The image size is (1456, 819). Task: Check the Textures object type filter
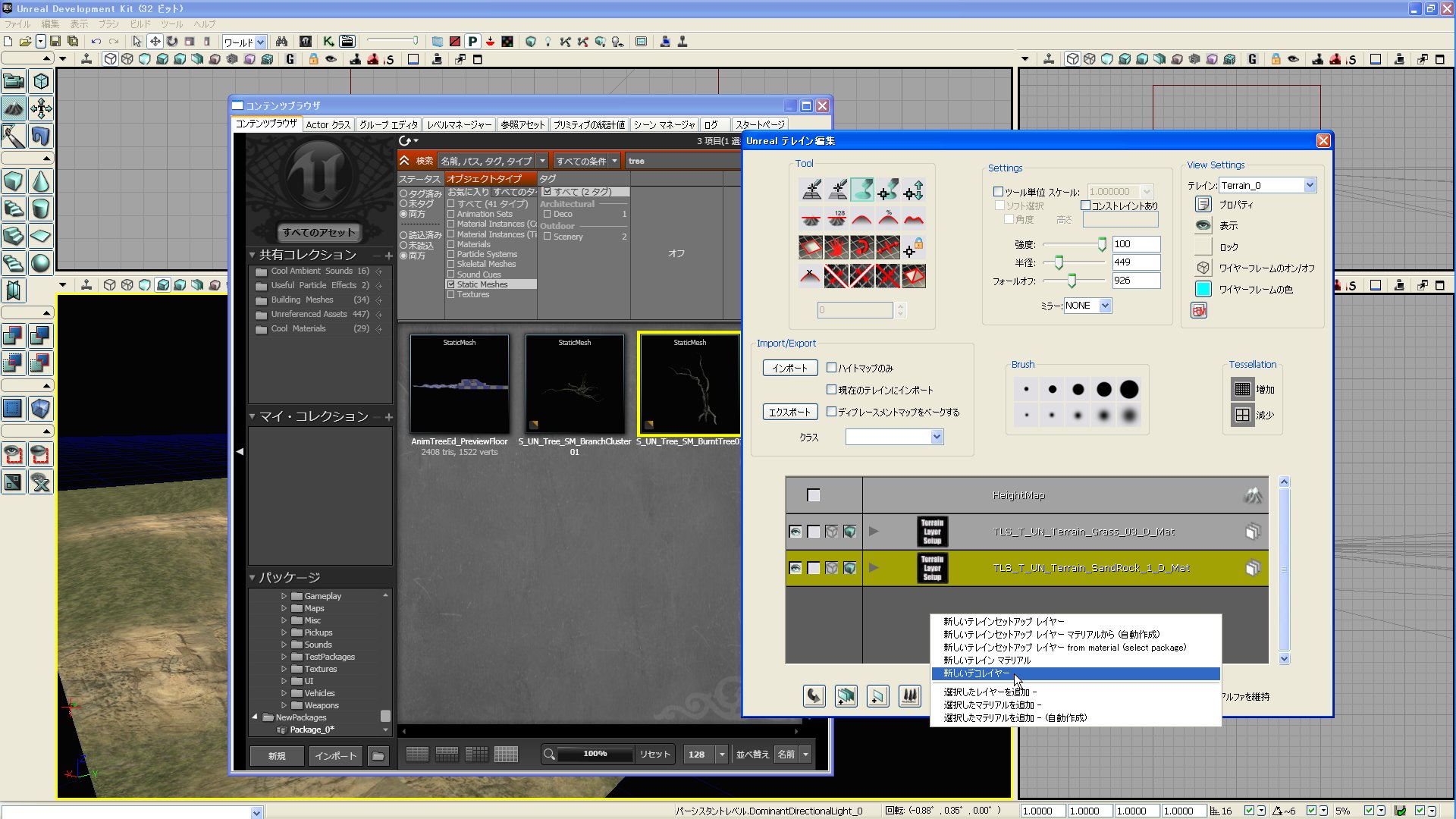(451, 294)
